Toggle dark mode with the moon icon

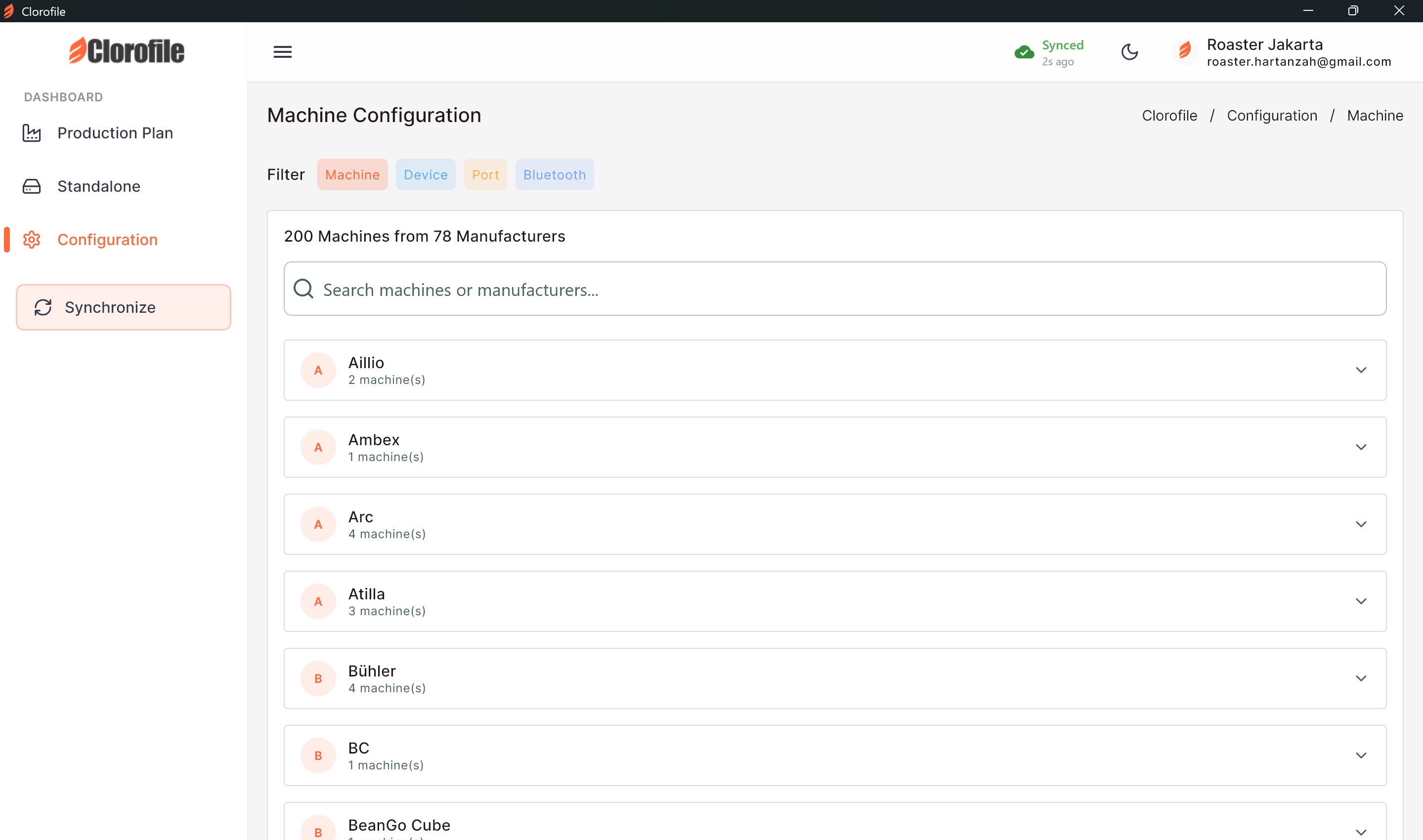click(x=1130, y=52)
